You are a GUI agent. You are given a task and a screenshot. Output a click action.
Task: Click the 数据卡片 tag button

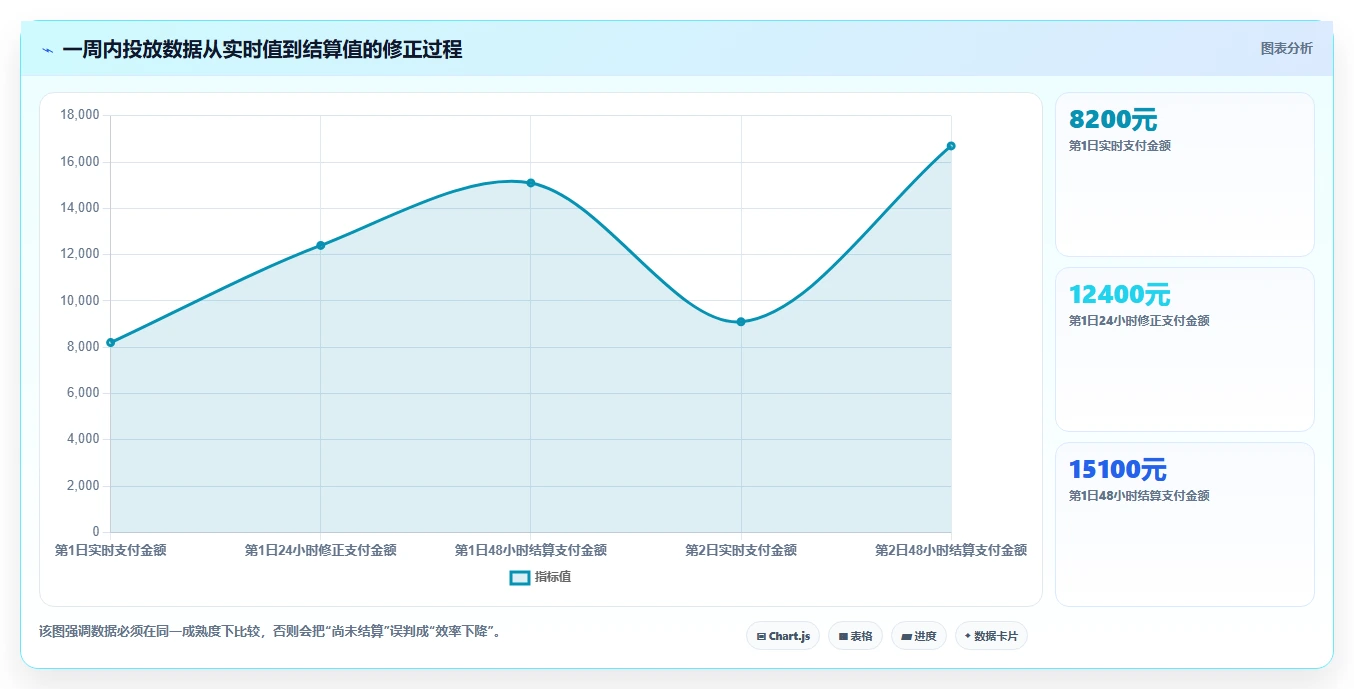991,636
